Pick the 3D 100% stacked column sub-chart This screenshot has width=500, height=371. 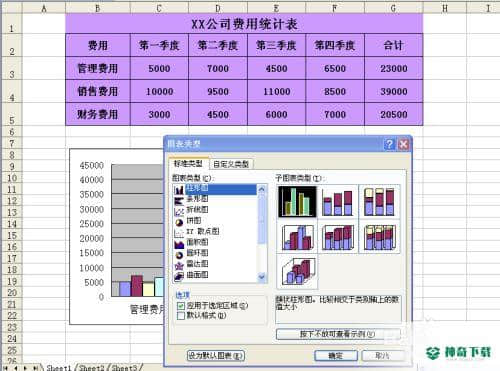pyautogui.click(x=379, y=238)
